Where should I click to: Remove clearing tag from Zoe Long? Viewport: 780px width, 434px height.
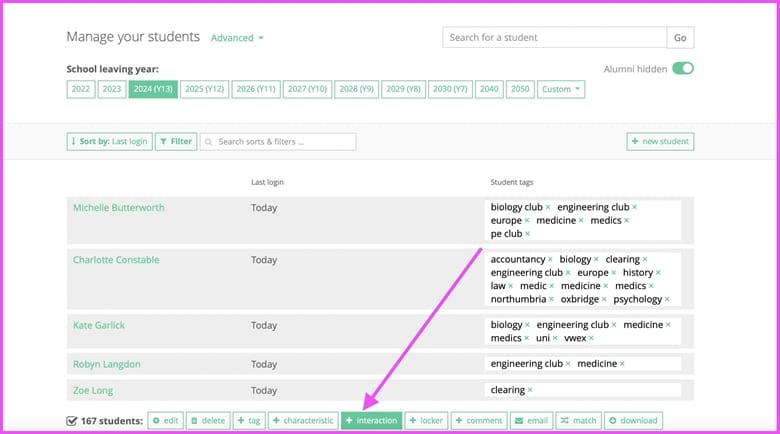tap(530, 390)
